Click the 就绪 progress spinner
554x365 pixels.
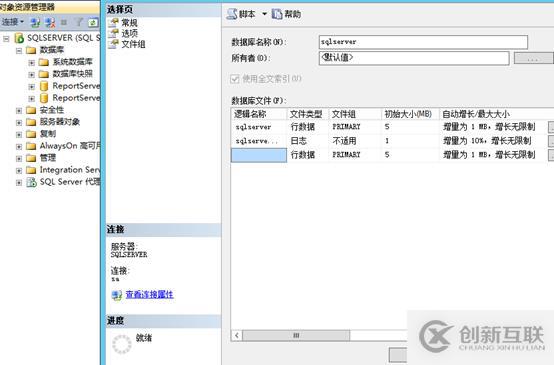(x=122, y=344)
